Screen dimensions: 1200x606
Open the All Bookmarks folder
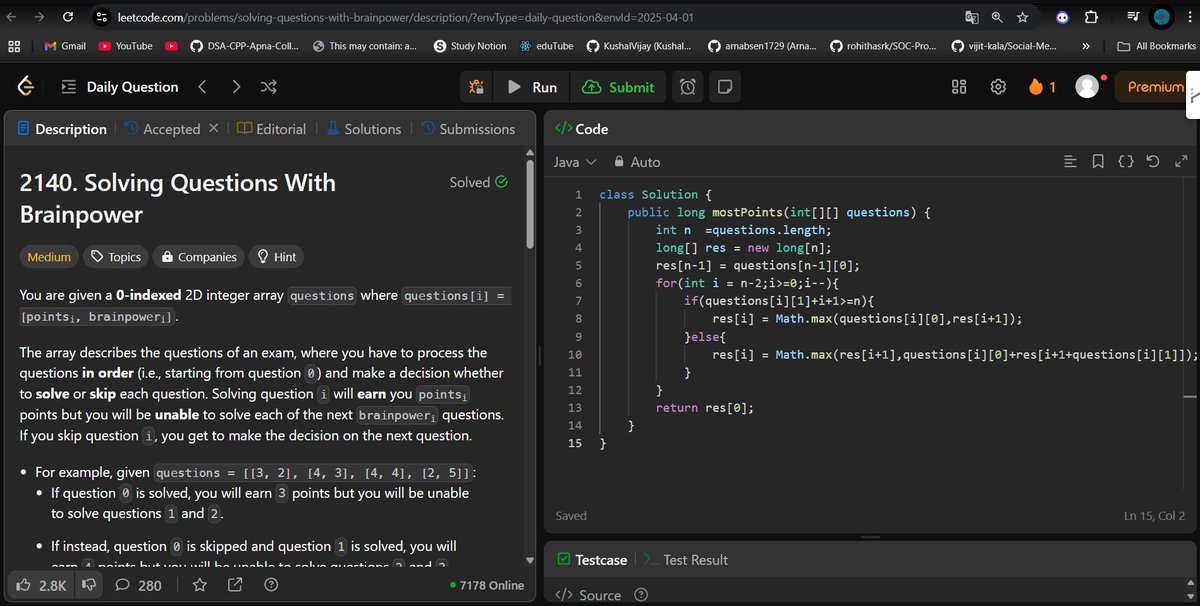1156,46
